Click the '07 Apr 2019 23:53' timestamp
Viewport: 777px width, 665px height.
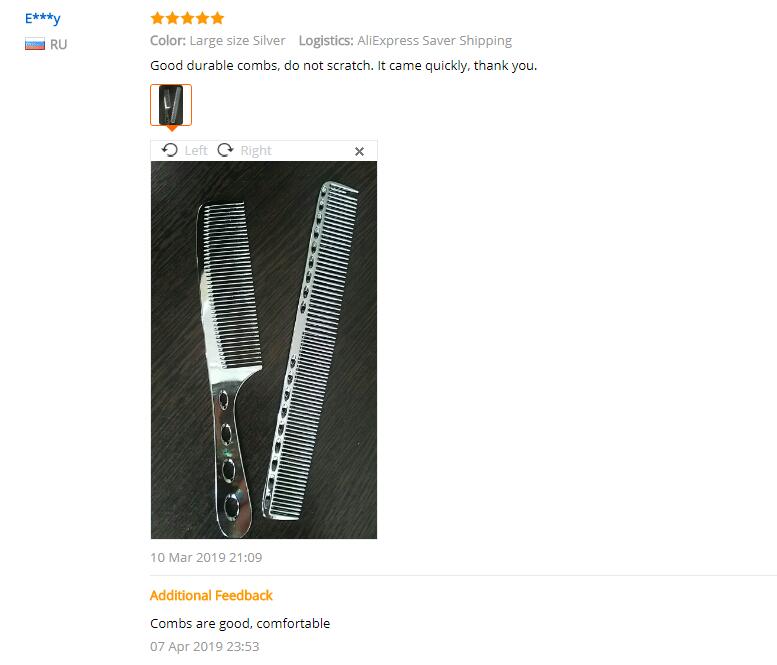(x=205, y=647)
